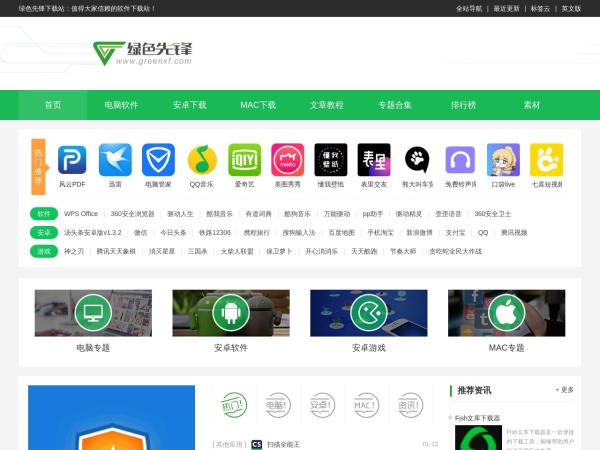Viewport: 600px width, 450px height.
Task: Open the 电脑软件 nav tab
Action: tap(121, 105)
